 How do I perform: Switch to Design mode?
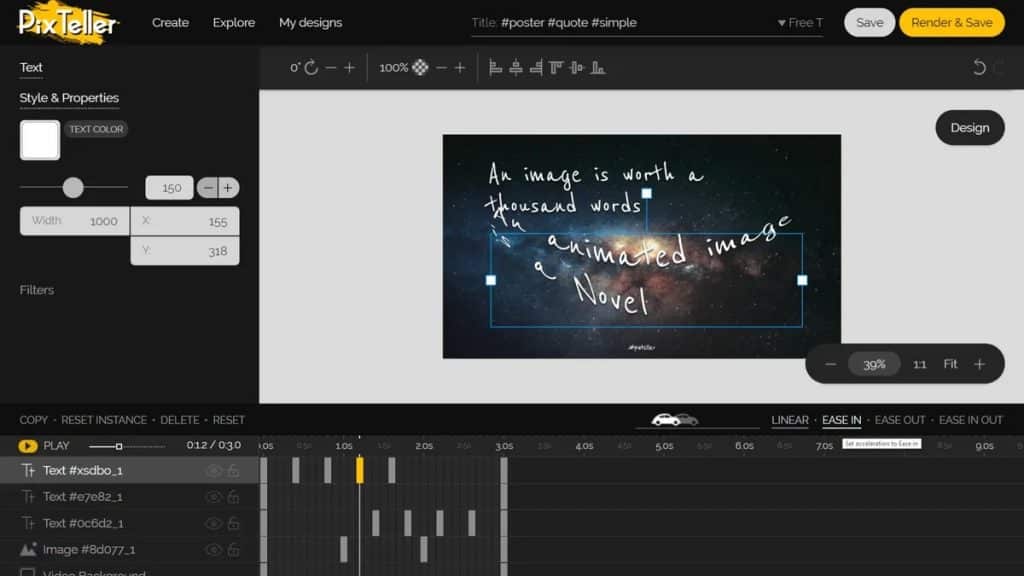click(x=970, y=128)
